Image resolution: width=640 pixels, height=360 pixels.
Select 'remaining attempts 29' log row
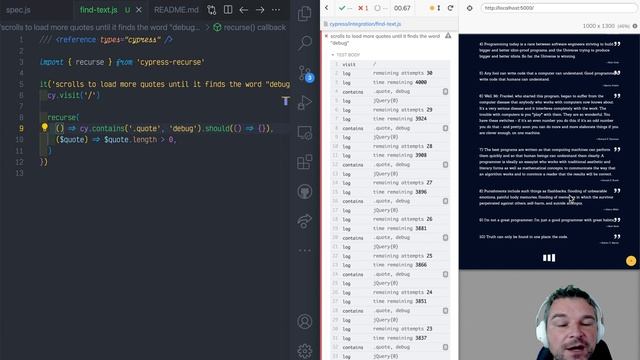[390, 110]
